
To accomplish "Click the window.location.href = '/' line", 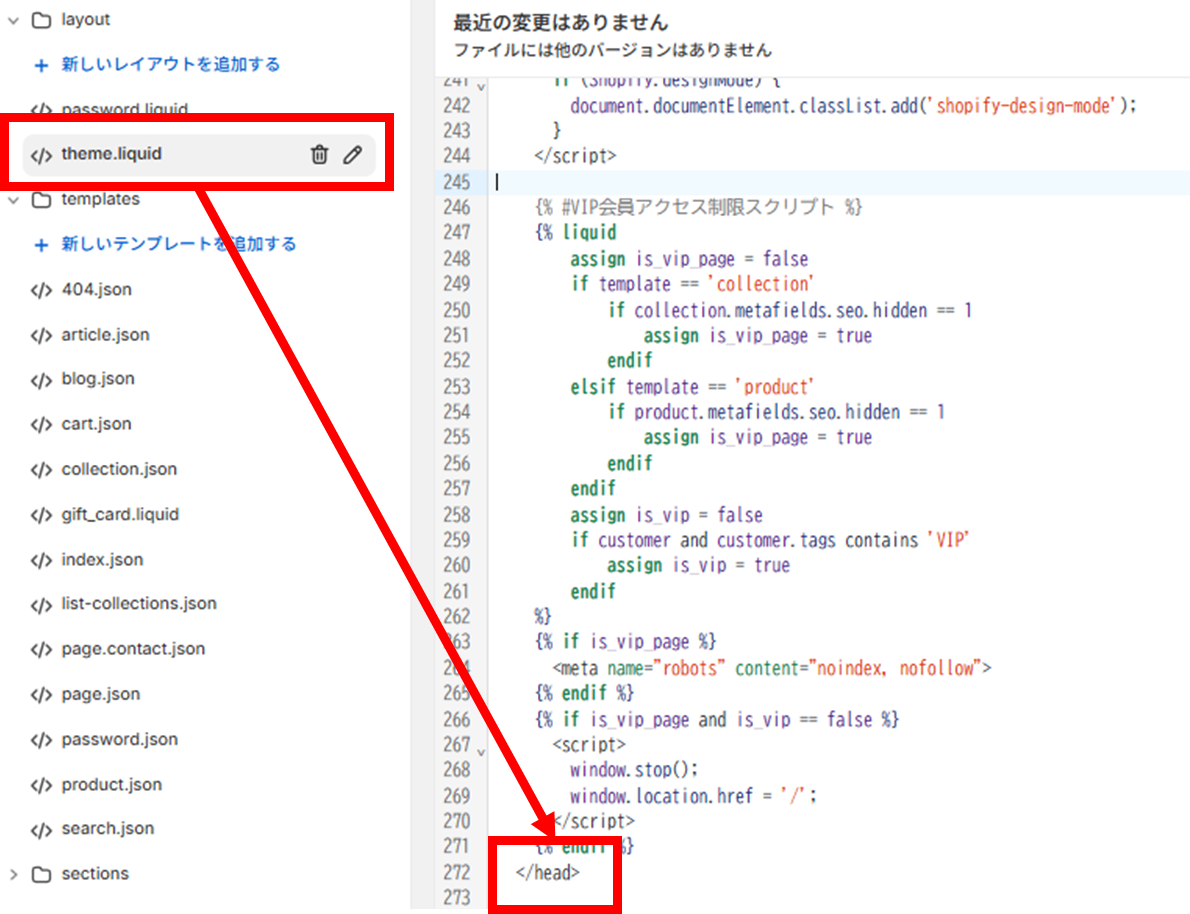I will click(x=694, y=796).
